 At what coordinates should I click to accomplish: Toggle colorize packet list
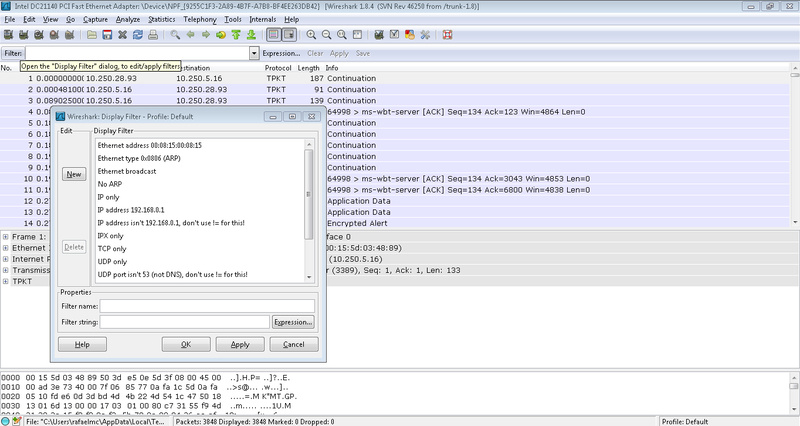click(274, 35)
